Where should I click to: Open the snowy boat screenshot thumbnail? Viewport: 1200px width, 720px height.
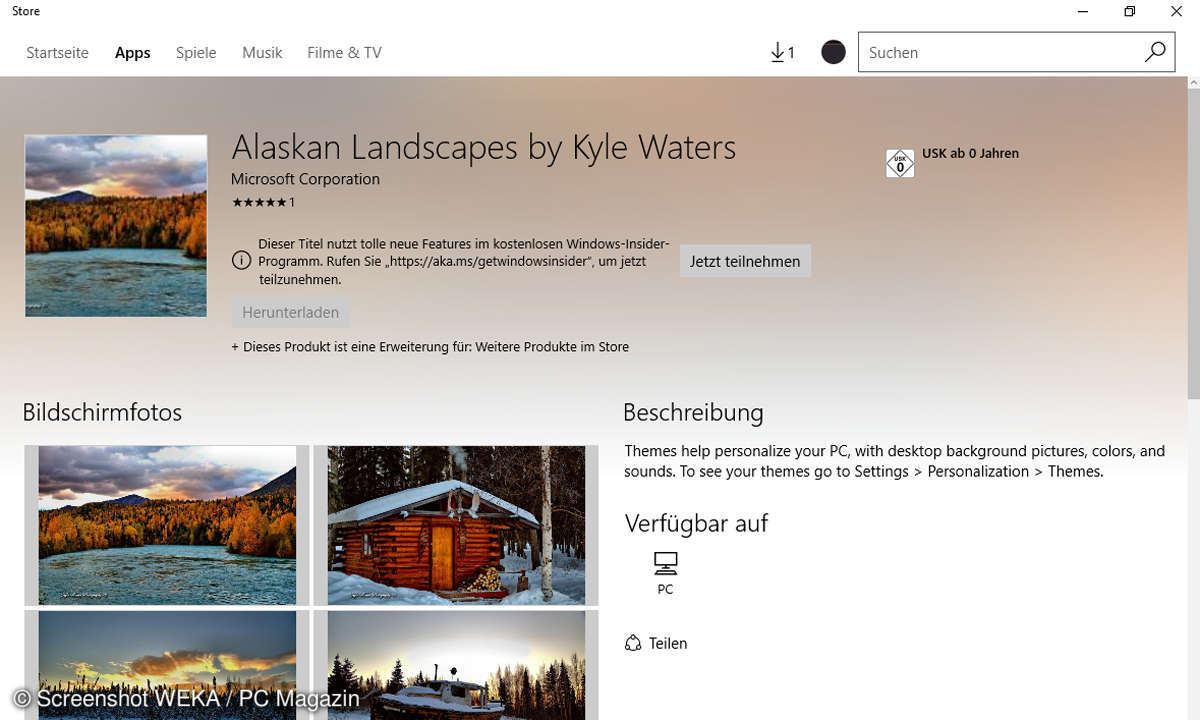pyautogui.click(x=456, y=665)
